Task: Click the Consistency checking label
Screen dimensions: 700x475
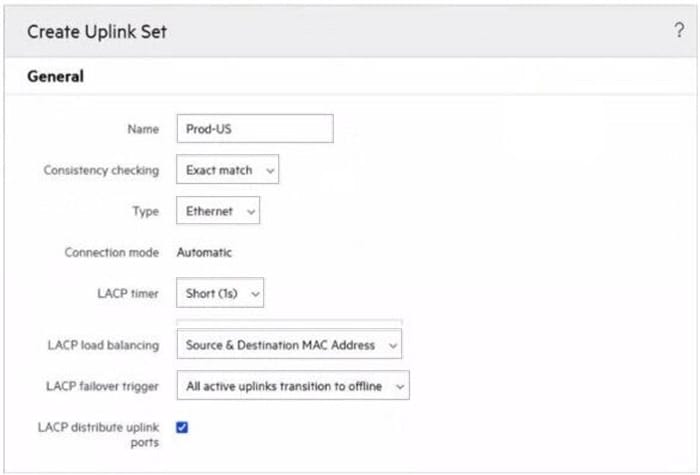Action: click(101, 170)
